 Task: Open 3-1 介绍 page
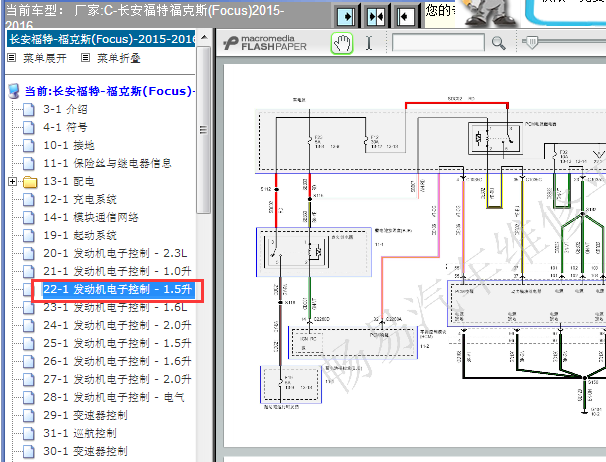point(65,109)
